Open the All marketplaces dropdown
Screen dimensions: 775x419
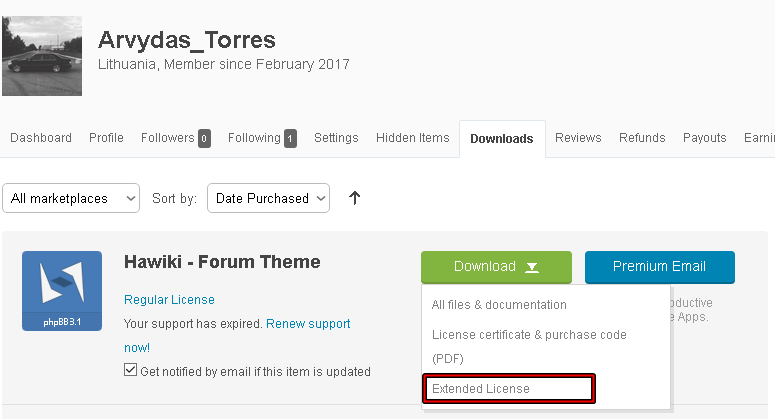[71, 198]
